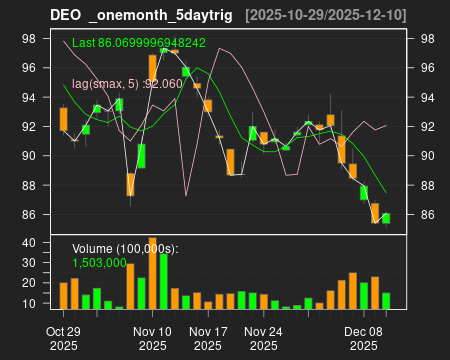
Task: Click the '40' tick label on volume axis
Action: [x=29, y=243]
